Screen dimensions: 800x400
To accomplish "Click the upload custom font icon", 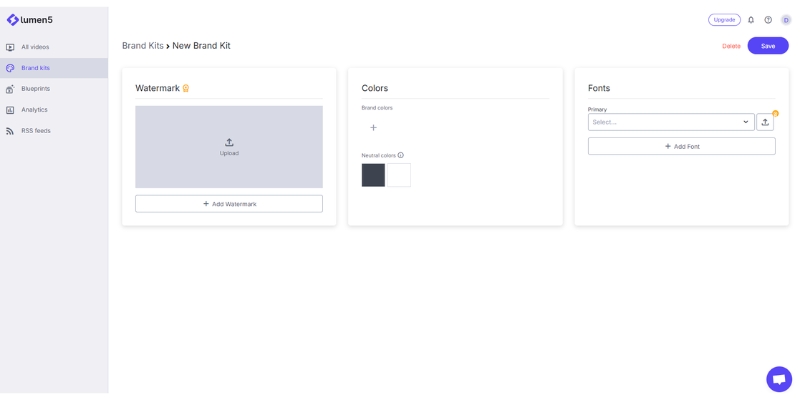I will [x=765, y=122].
